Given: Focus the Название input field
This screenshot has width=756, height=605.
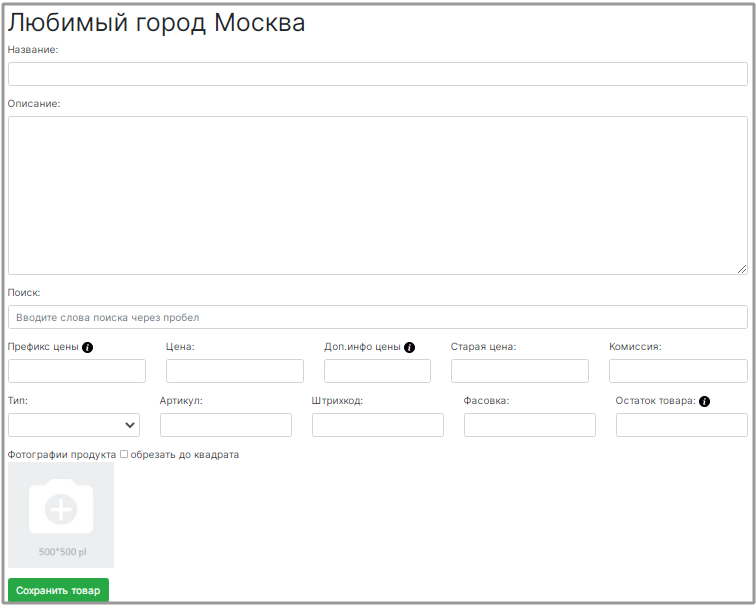Looking at the screenshot, I should (x=378, y=74).
